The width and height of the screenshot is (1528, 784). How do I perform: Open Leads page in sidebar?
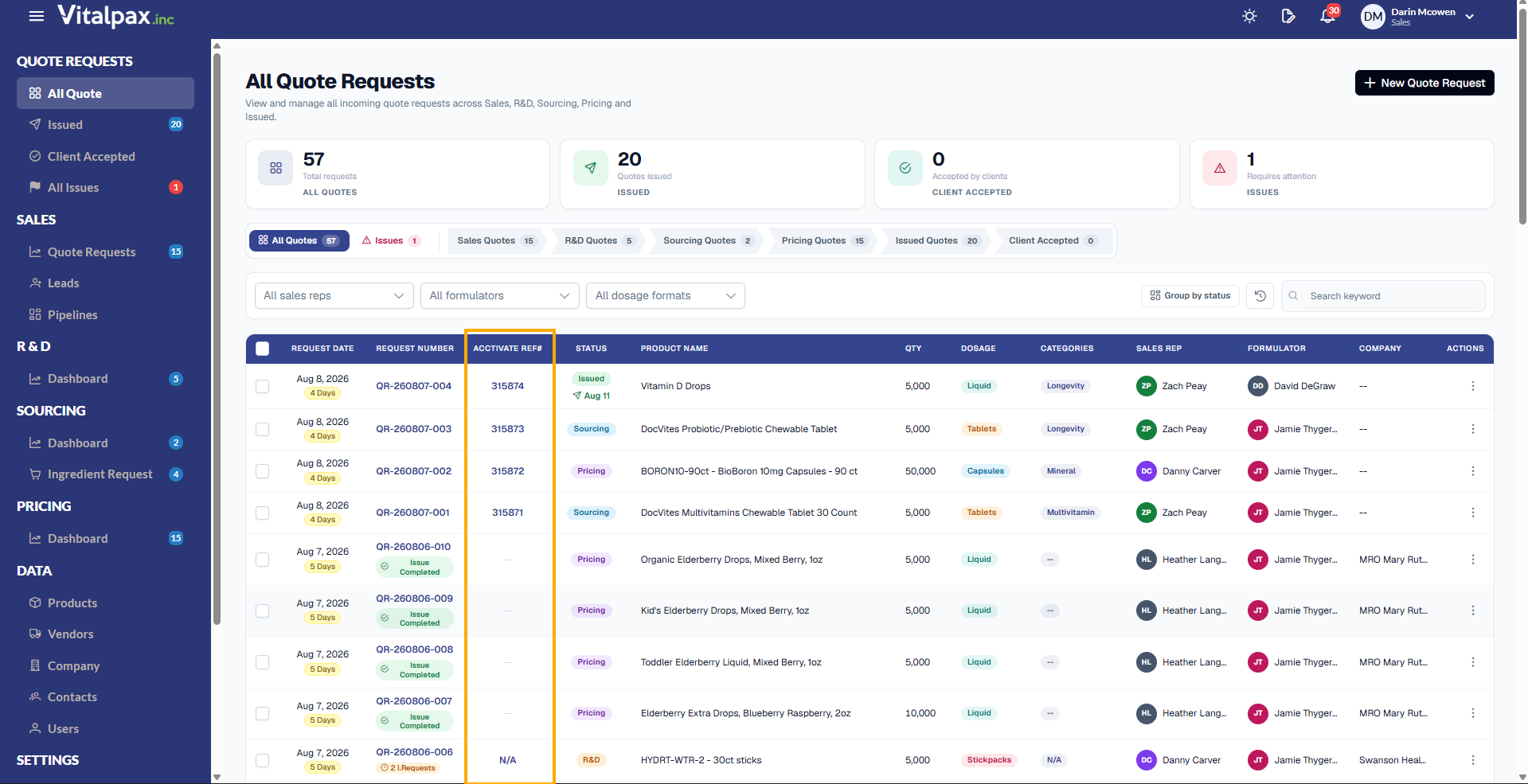105,283
